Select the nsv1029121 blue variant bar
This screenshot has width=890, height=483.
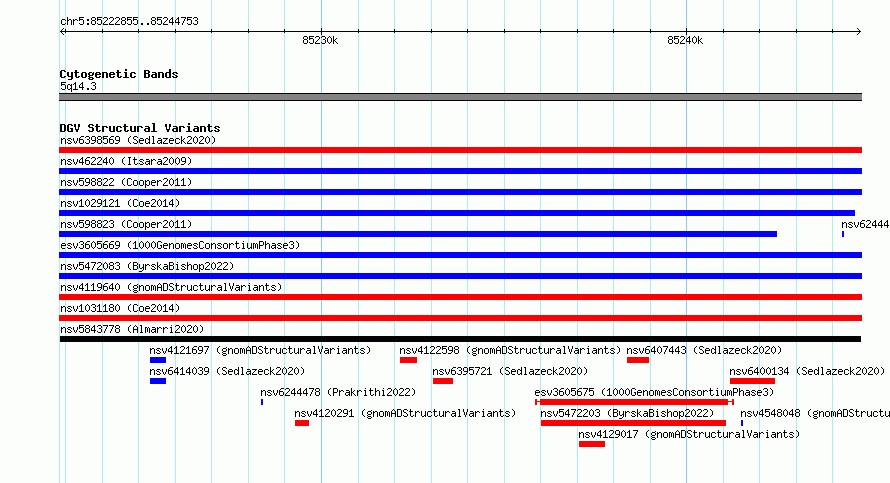(457, 213)
